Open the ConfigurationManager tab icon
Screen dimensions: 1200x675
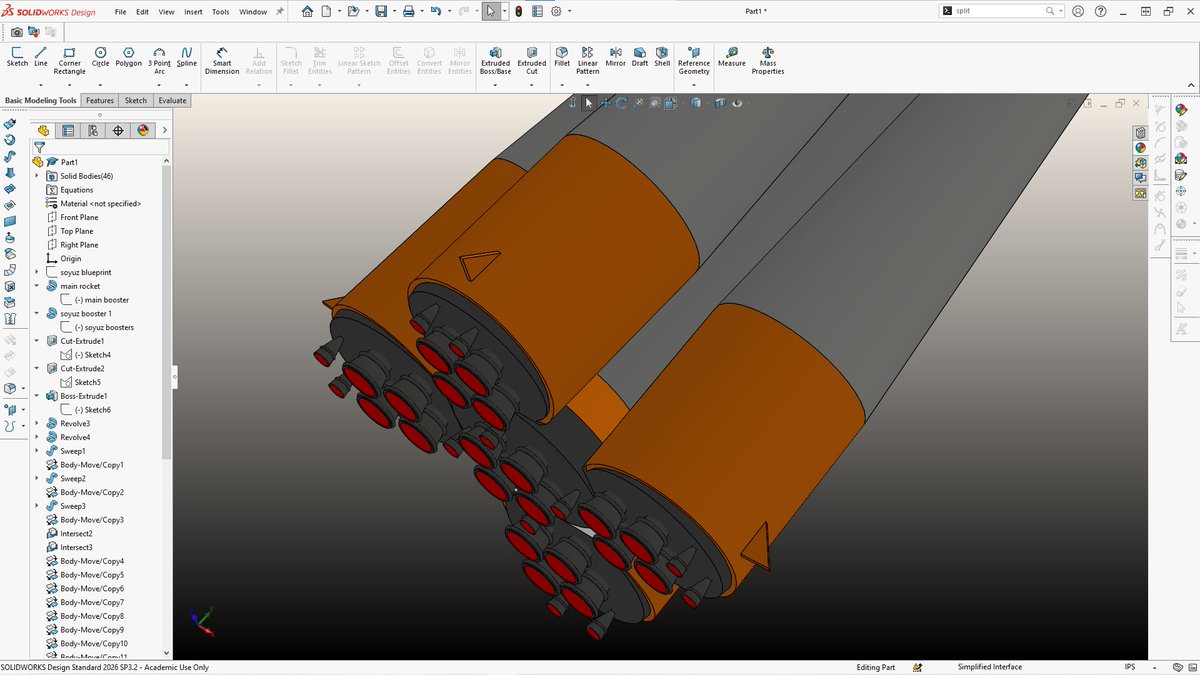pos(93,130)
